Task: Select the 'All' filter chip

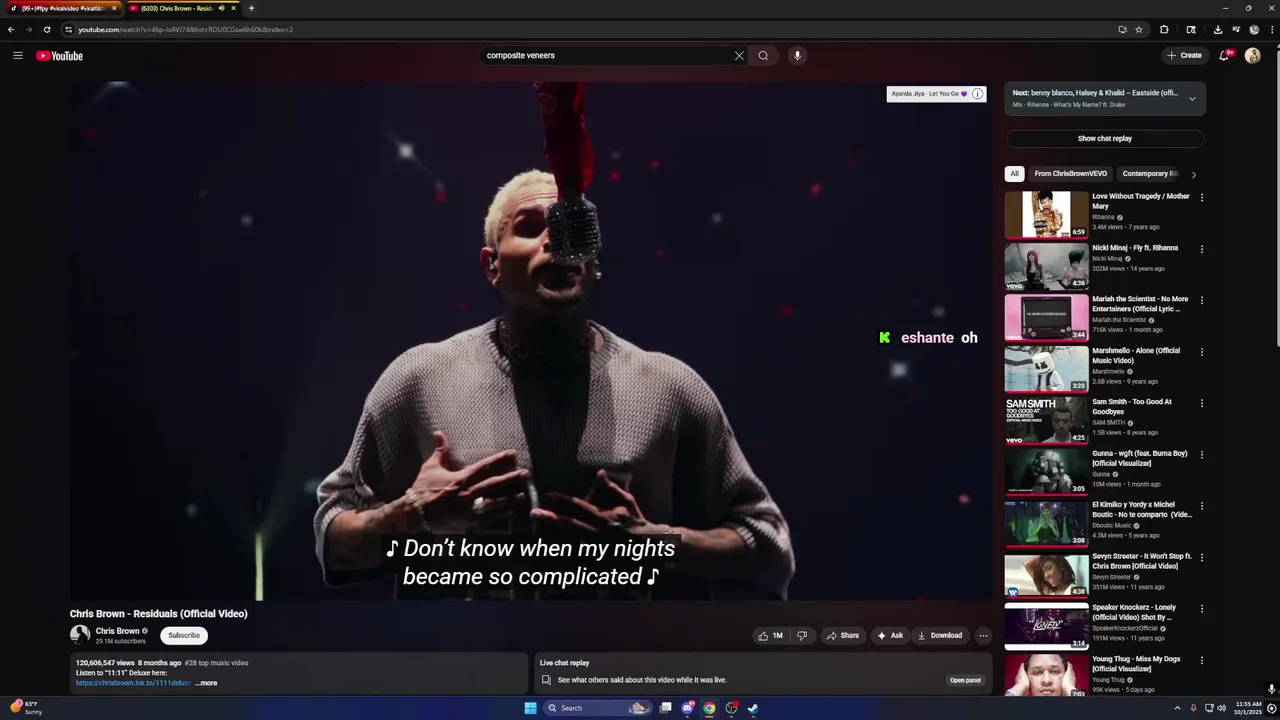Action: (x=1014, y=174)
